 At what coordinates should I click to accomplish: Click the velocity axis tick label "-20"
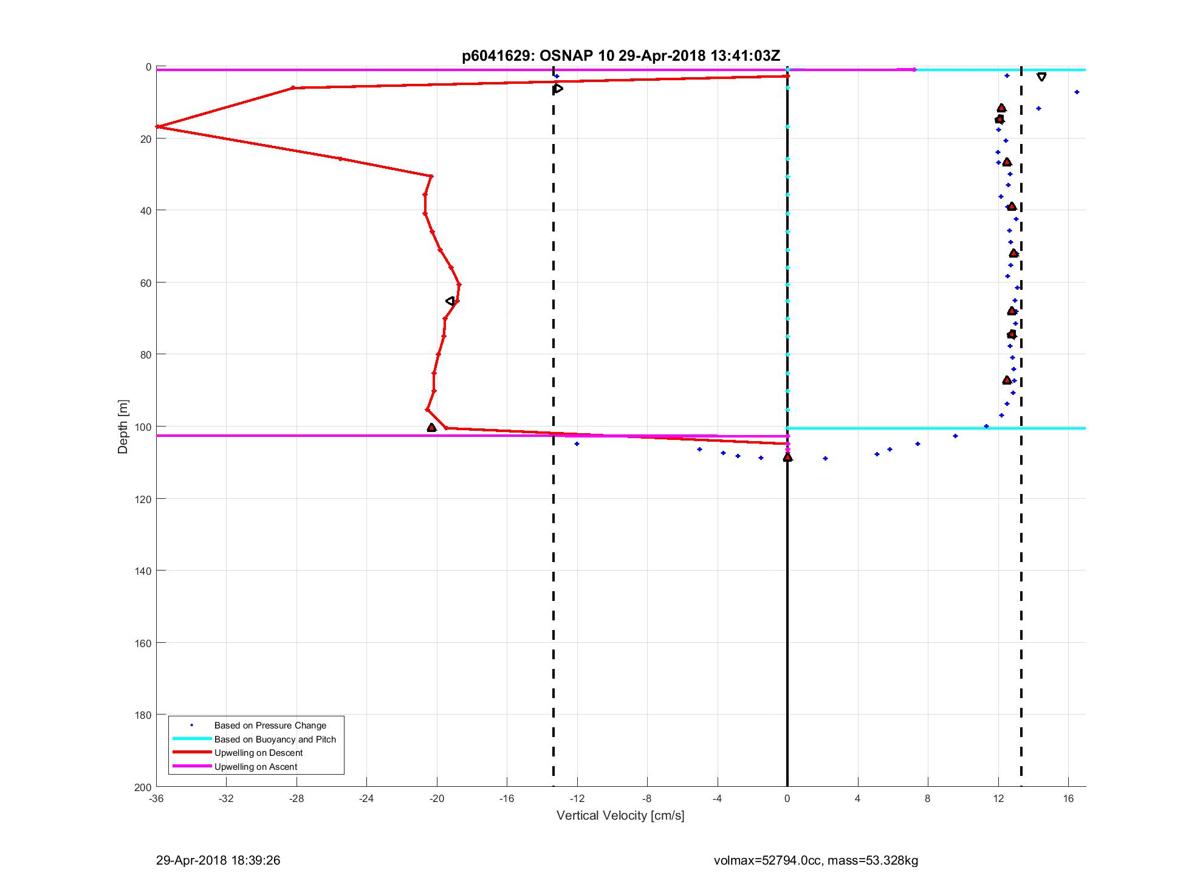(437, 800)
